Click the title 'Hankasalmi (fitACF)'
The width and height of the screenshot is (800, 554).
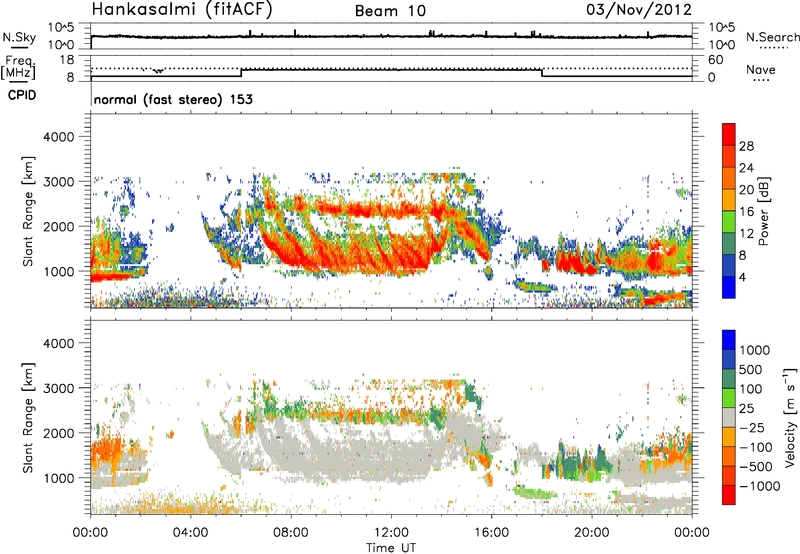coord(182,9)
